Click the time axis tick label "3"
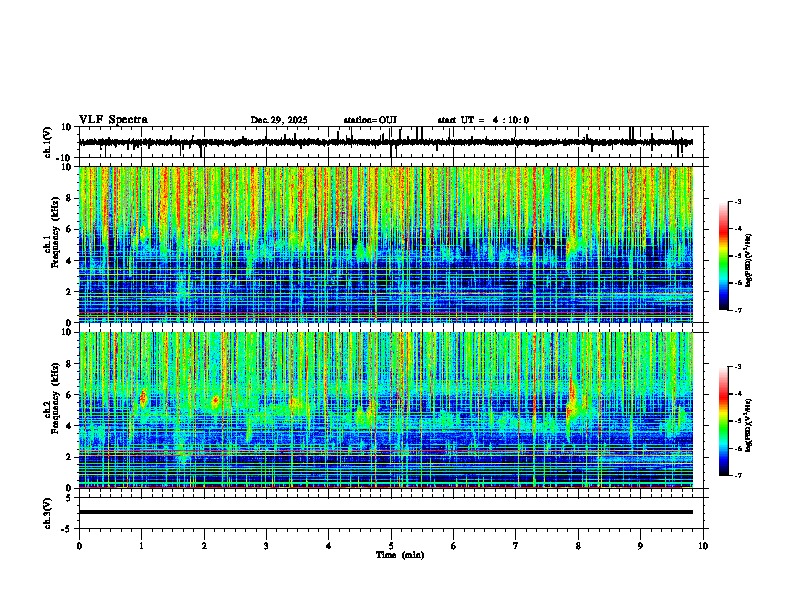792x612 pixels. coord(266,546)
